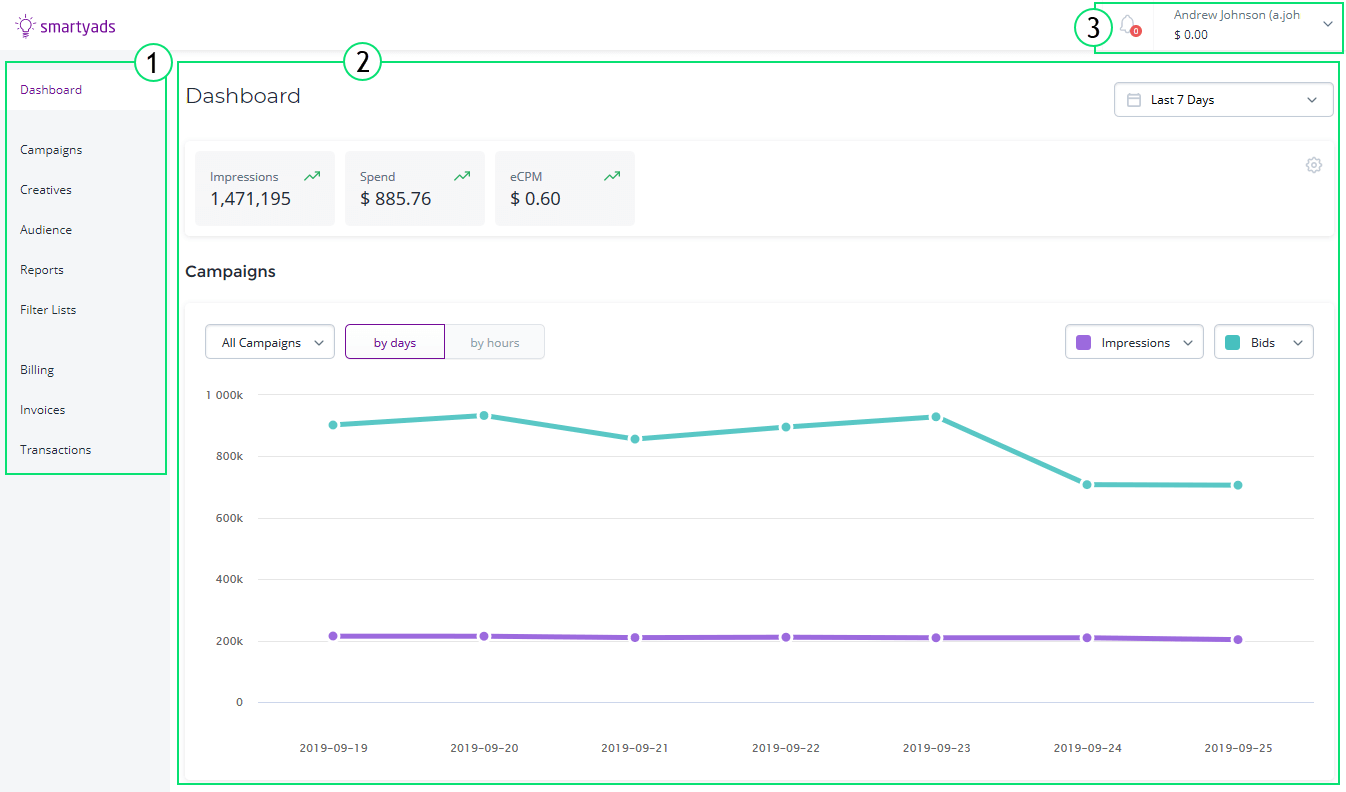
Task: Open Reports from the sidebar
Action: click(42, 270)
